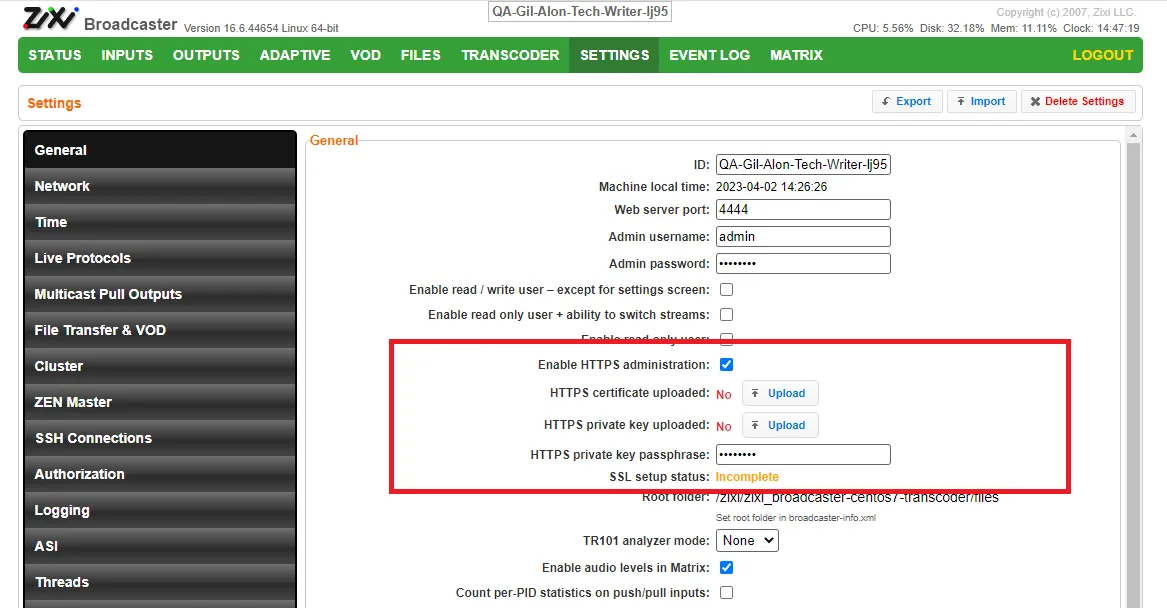Click the Delete Settings button
The width and height of the screenshot is (1167, 608).
[1078, 101]
